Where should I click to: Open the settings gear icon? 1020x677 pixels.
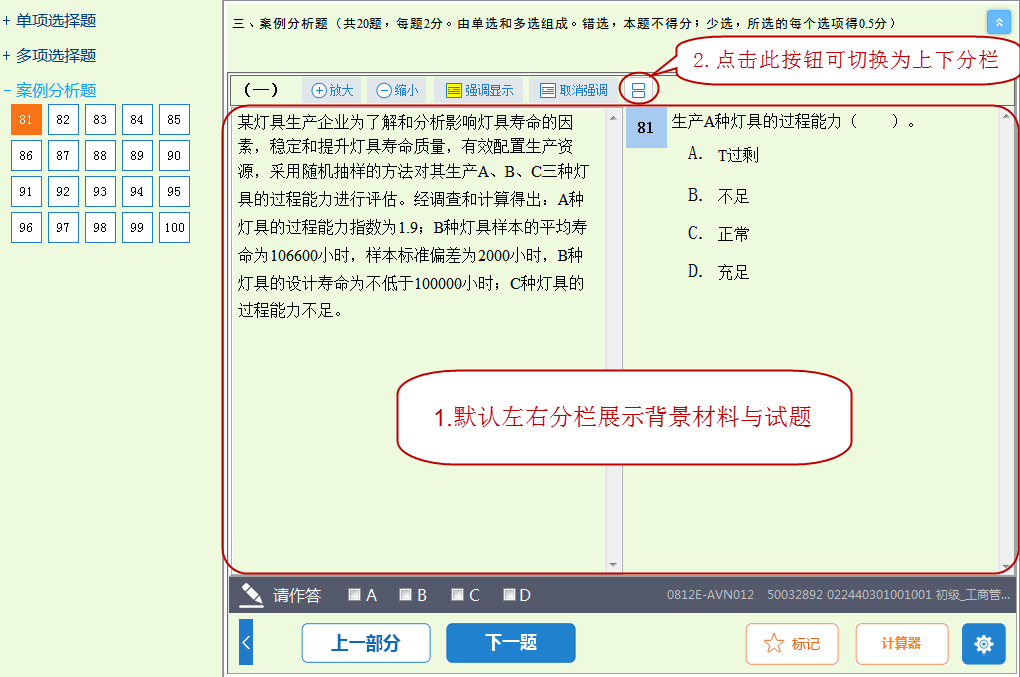point(982,643)
